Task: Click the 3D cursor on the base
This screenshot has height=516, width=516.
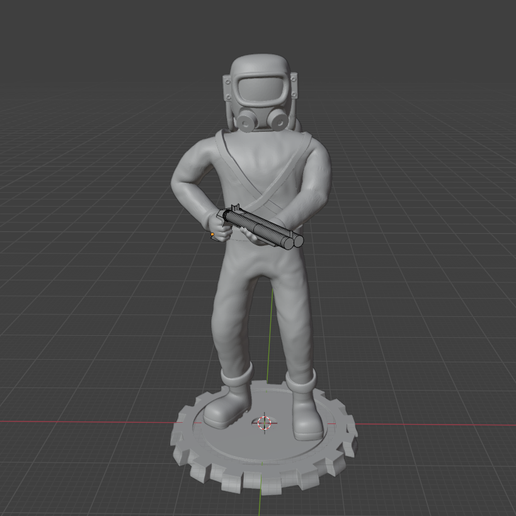Action: pos(265,423)
